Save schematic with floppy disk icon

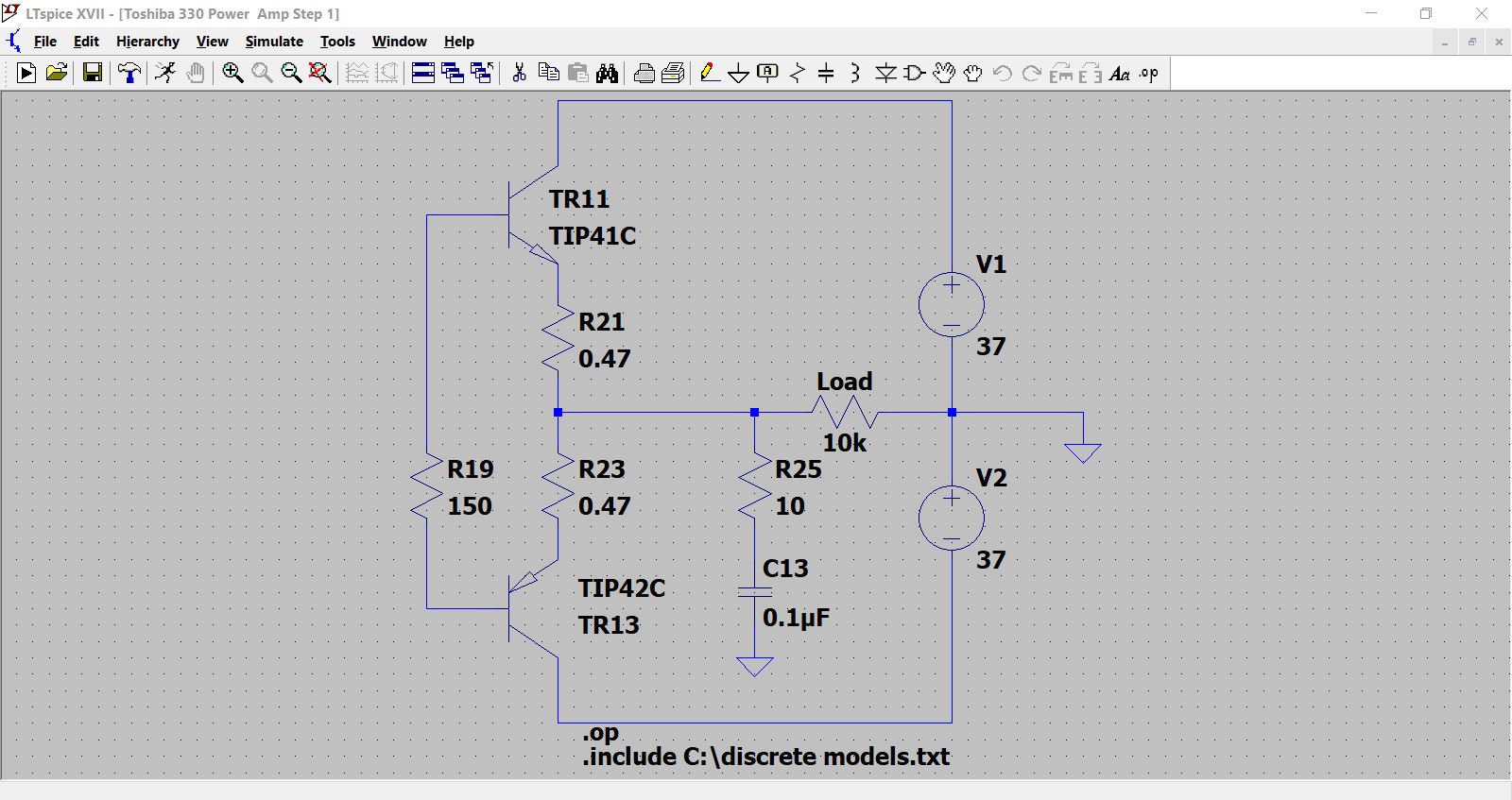pos(93,73)
